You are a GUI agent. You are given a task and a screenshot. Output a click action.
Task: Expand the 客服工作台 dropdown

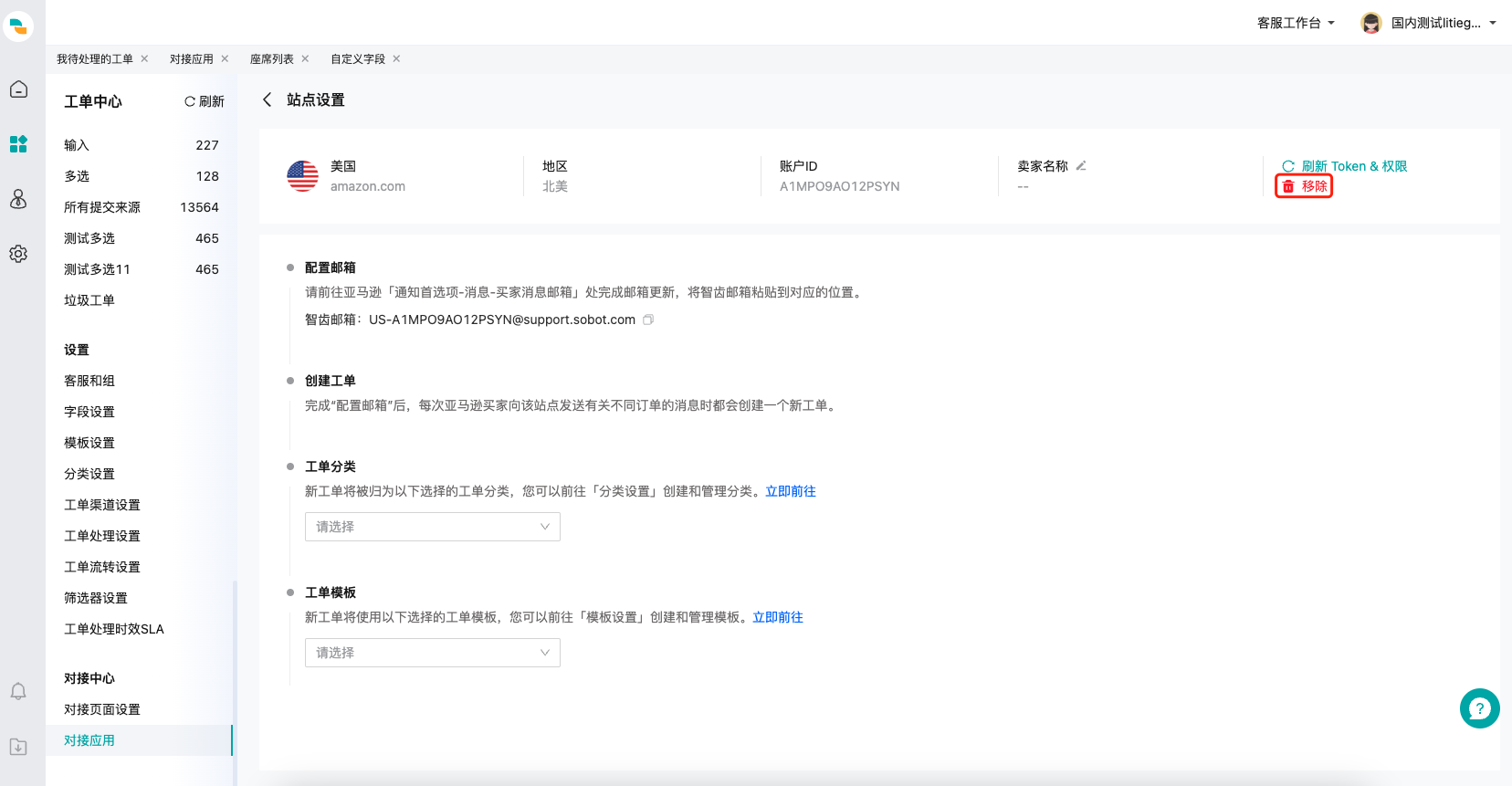pos(1296,23)
